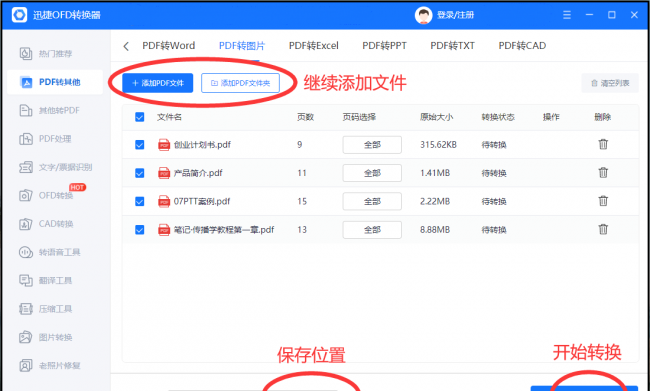Image resolution: width=650 pixels, height=391 pixels.
Task: Select file name 07PTT案例.pdf
Action: point(202,202)
